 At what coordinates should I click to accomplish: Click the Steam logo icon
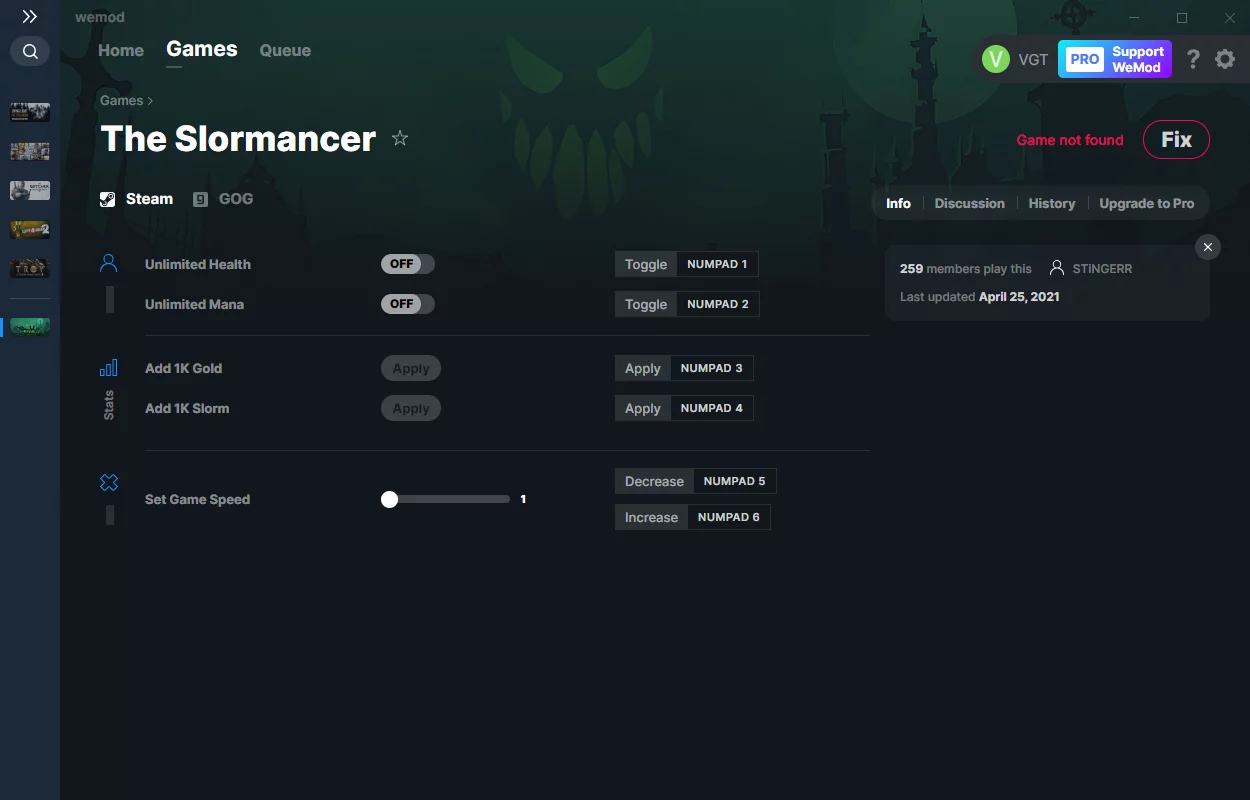click(x=108, y=199)
